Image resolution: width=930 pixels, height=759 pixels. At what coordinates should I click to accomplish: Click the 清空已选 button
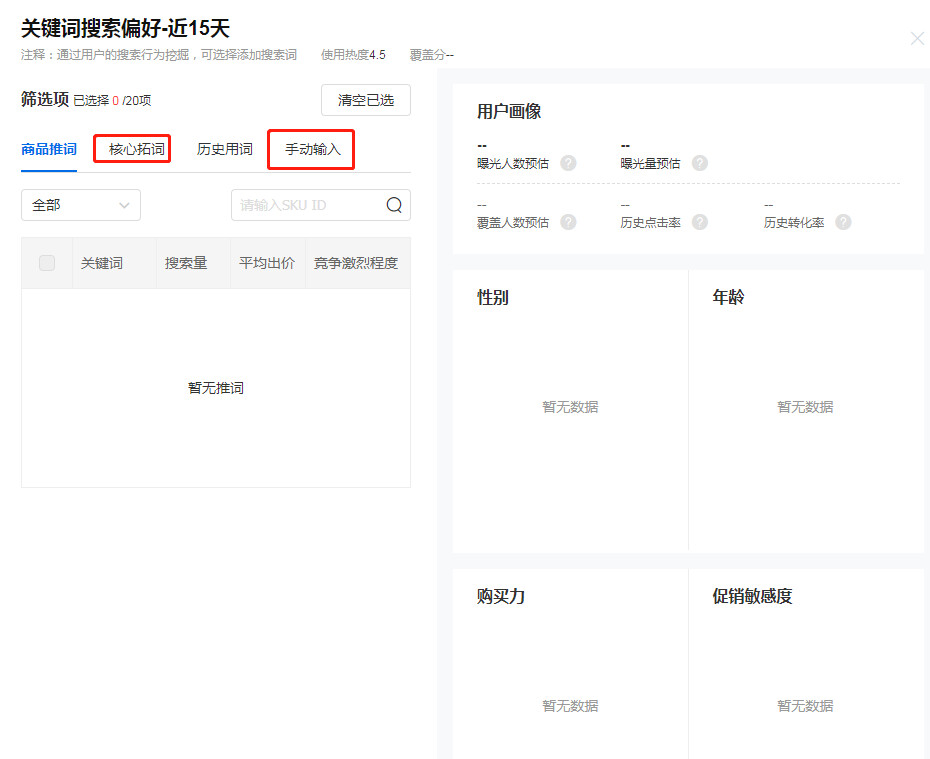coord(366,100)
